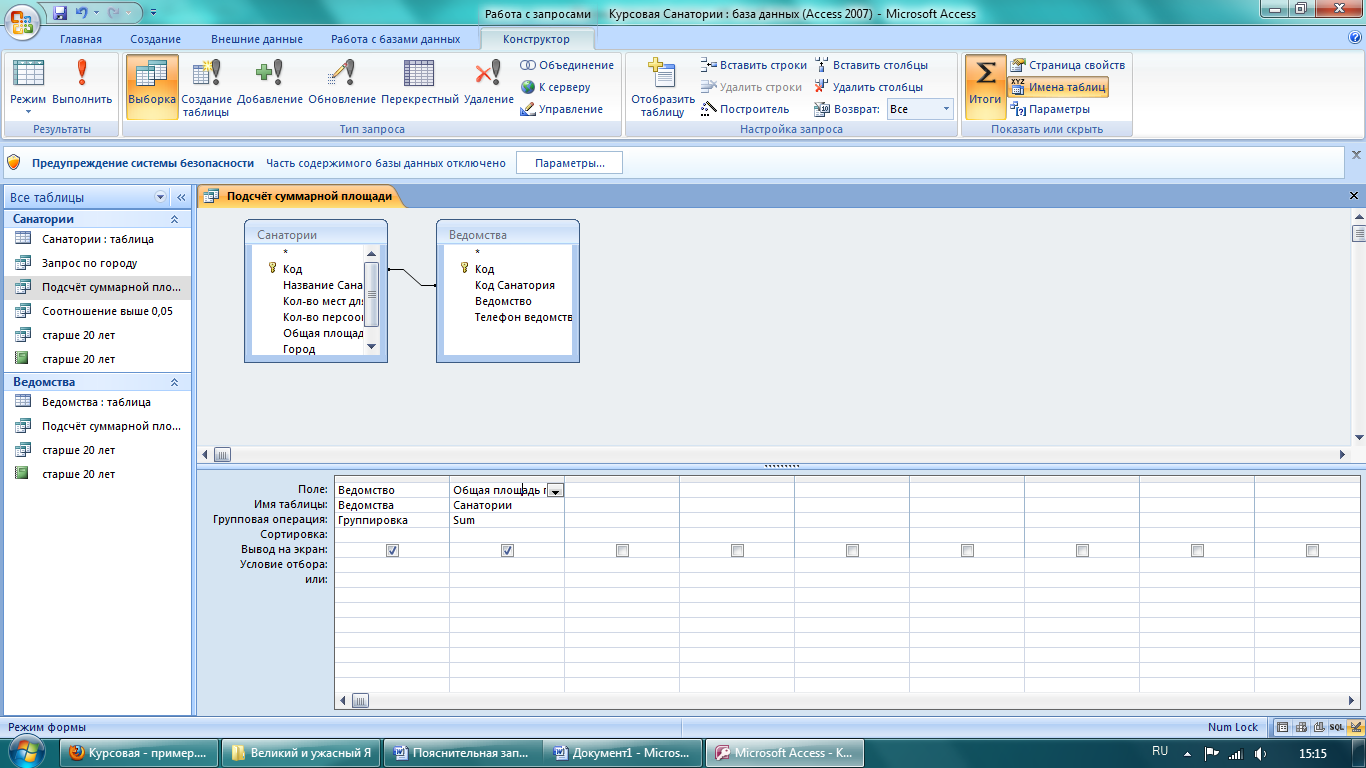Click Построитель expression builder
This screenshot has height=768, width=1366.
(x=745, y=109)
